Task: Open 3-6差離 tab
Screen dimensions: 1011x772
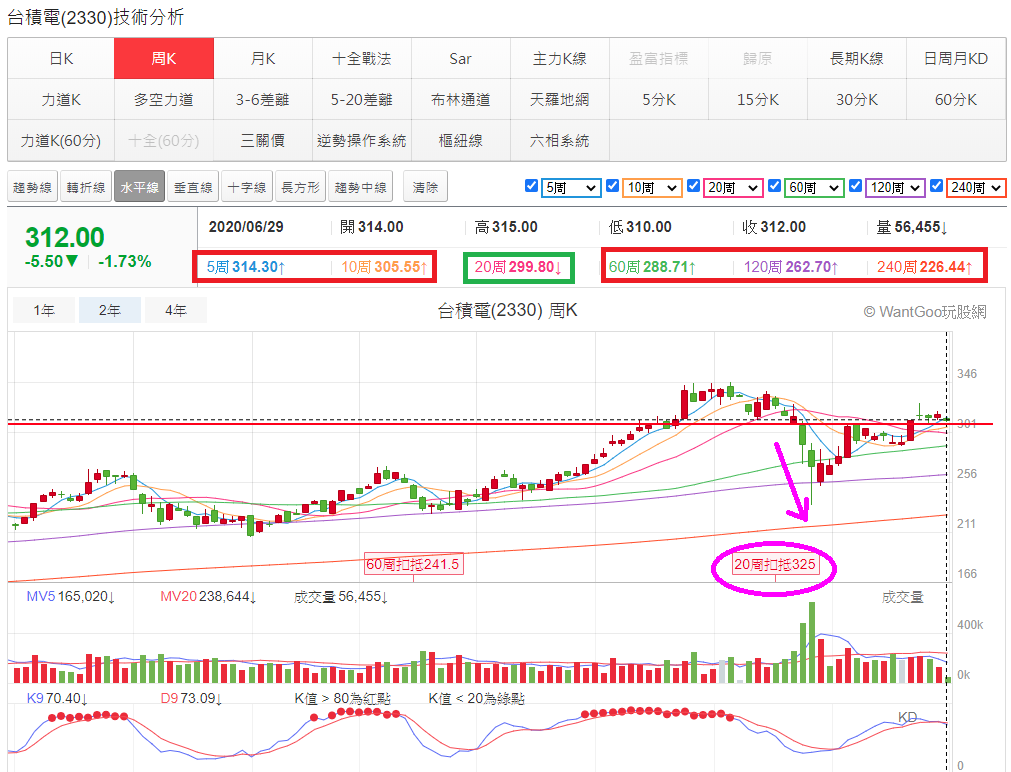Action: point(263,99)
